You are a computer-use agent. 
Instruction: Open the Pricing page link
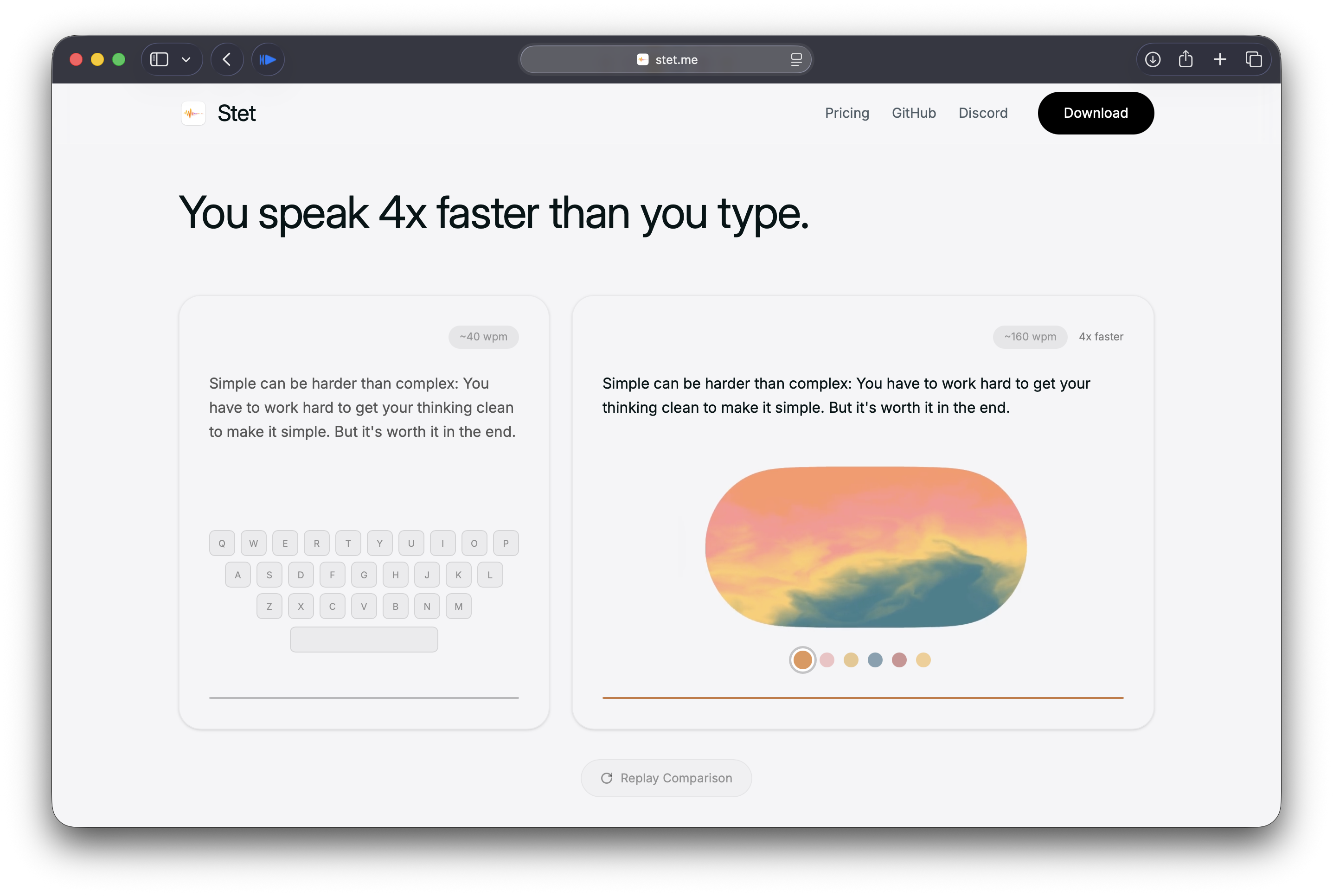coord(847,113)
